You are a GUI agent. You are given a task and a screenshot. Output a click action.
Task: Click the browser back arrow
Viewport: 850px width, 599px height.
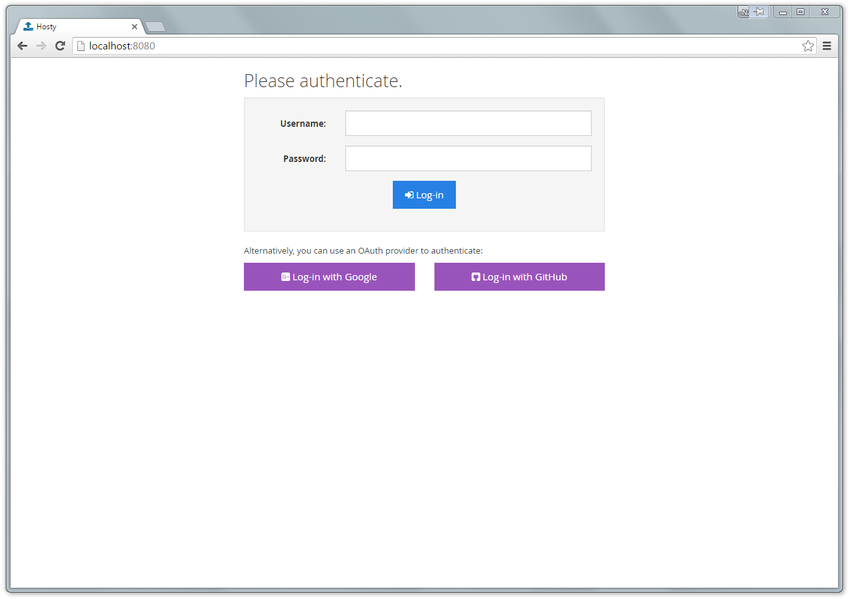tap(22, 46)
